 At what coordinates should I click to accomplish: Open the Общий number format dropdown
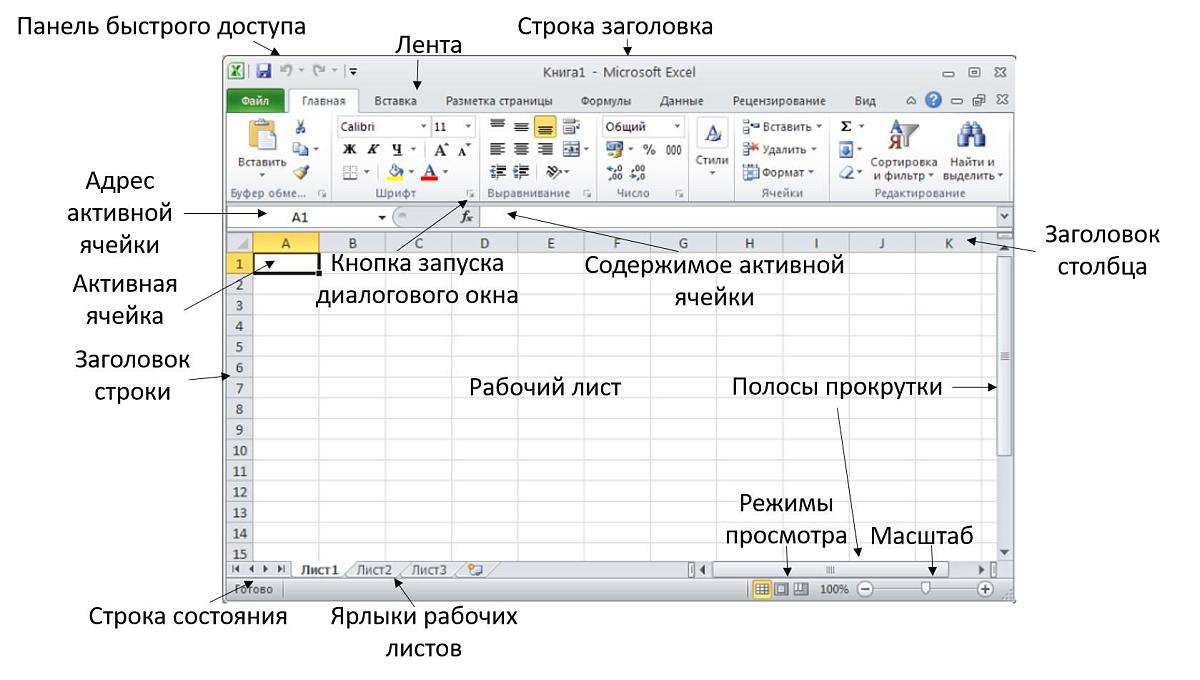pos(677,127)
